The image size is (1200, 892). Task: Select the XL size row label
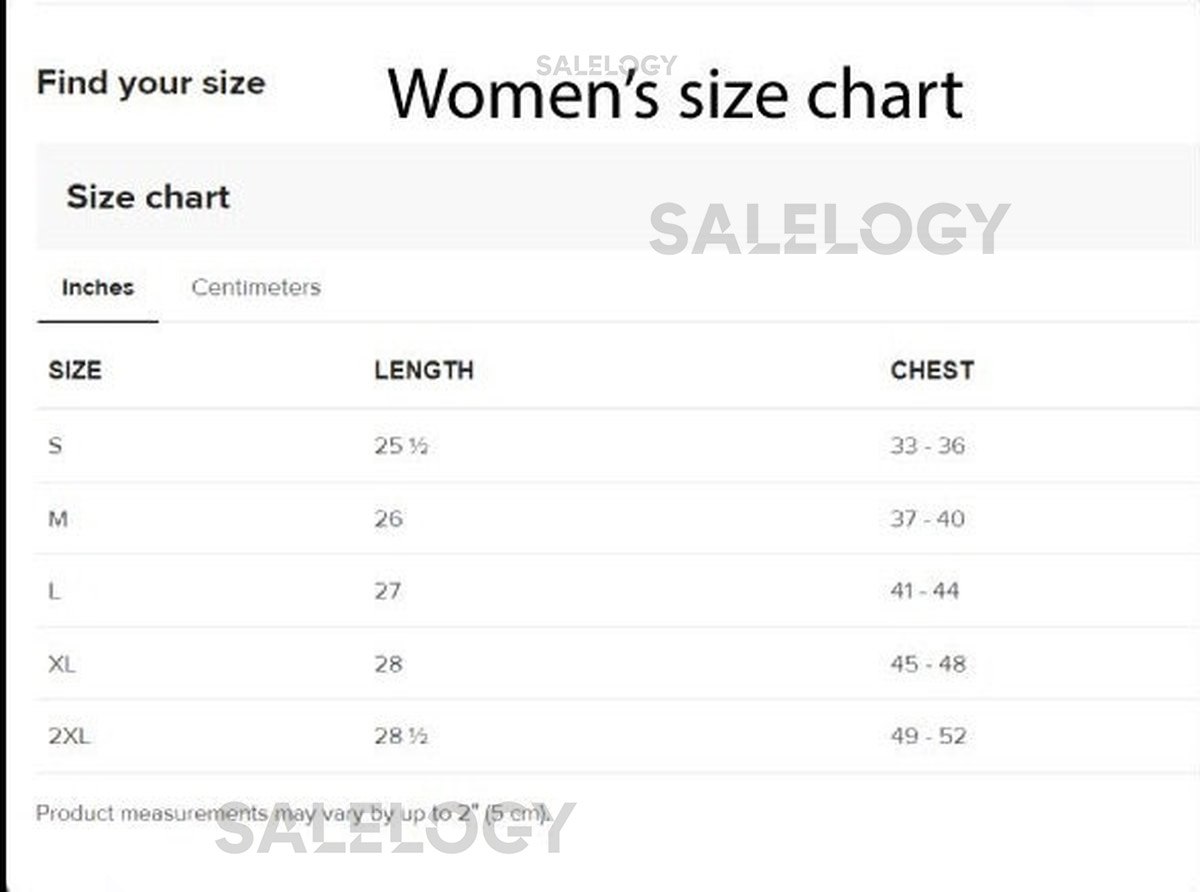pyautogui.click(x=62, y=664)
